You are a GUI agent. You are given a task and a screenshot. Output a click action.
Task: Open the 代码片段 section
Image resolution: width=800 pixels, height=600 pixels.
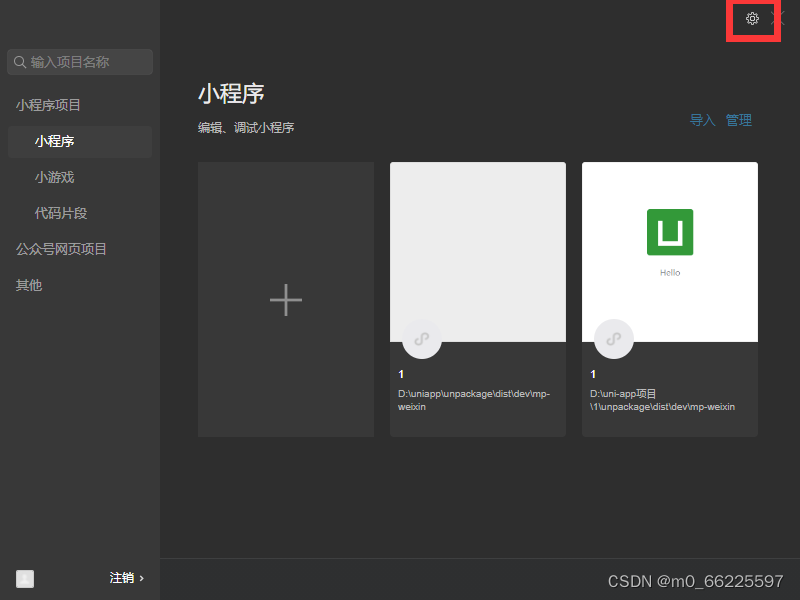pyautogui.click(x=61, y=213)
